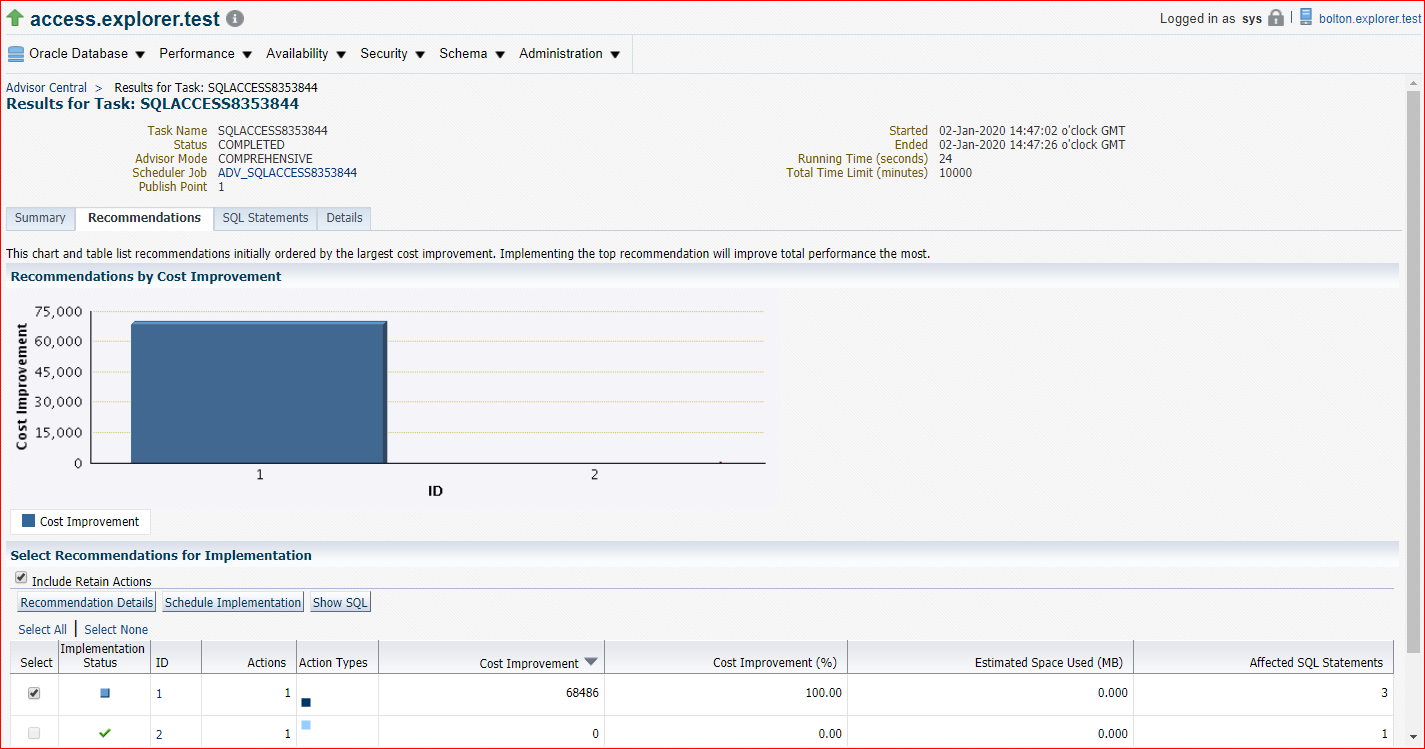Screen dimensions: 1425x749
Task: Open the target information icon beside access.explorer.test
Action: pyautogui.click(x=234, y=19)
